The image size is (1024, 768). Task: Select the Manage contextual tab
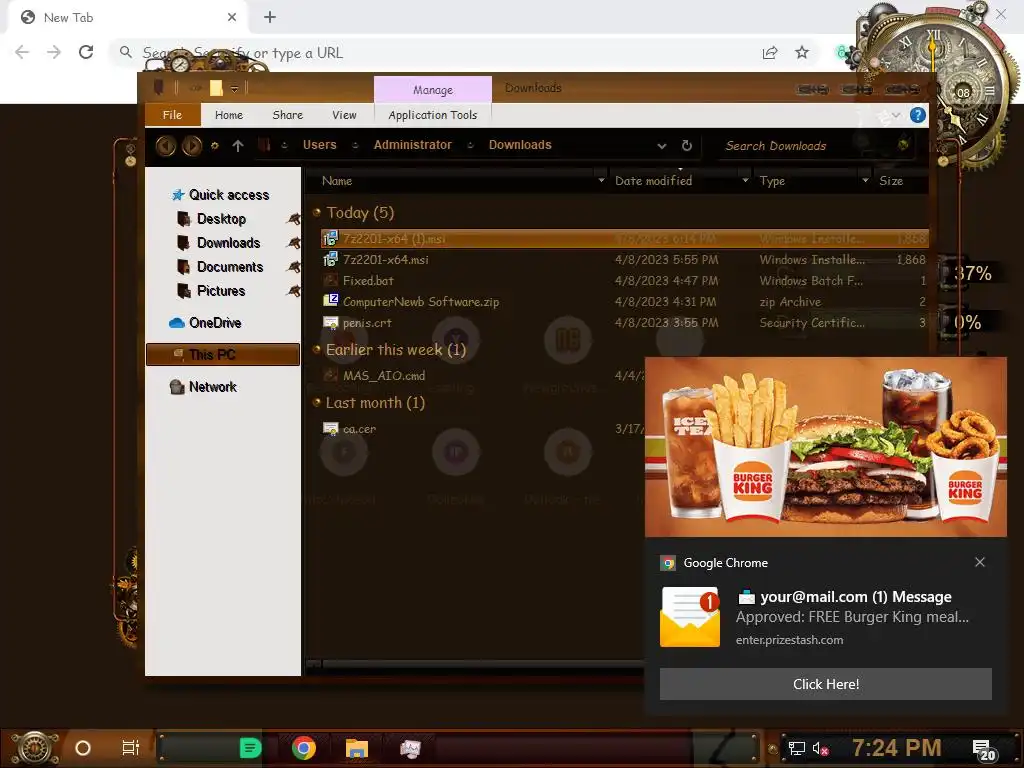click(x=432, y=89)
